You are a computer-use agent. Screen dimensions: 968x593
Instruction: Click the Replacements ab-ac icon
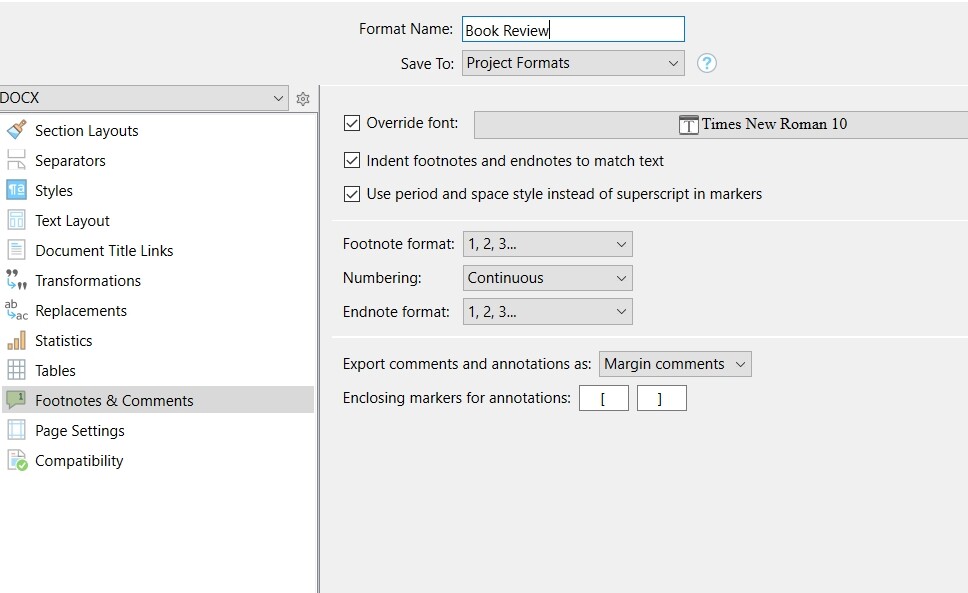point(16,310)
